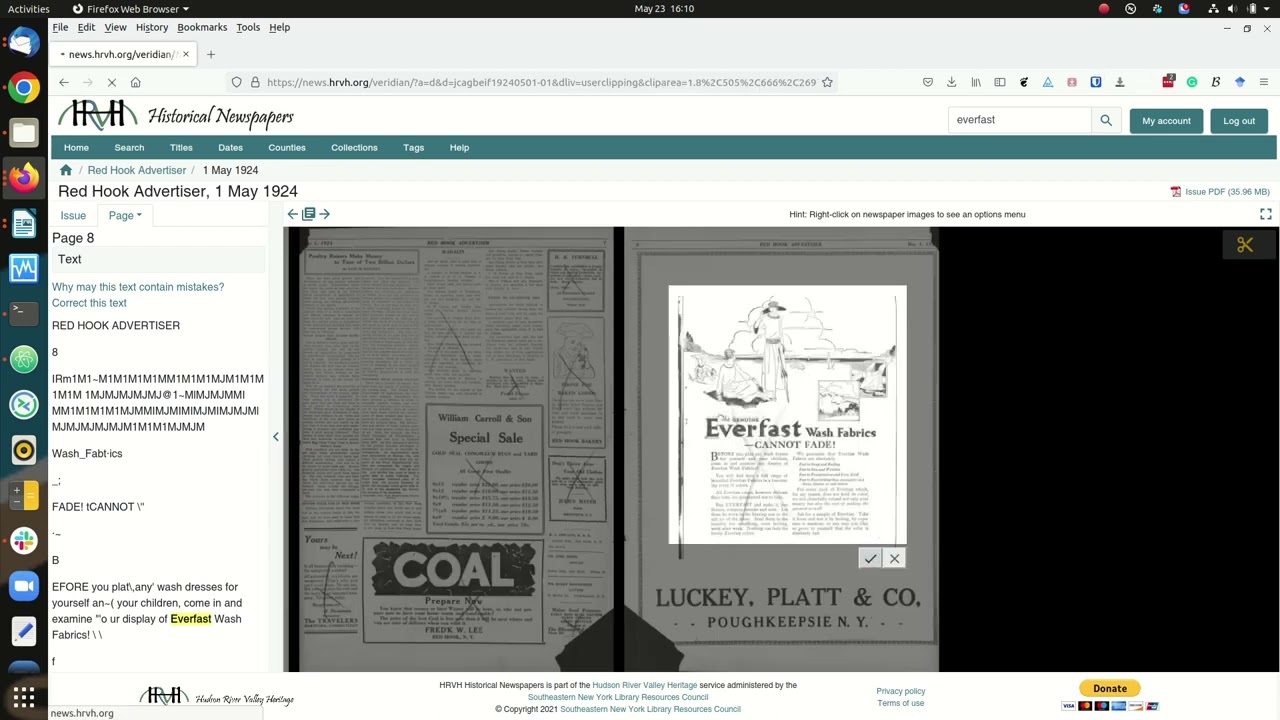Open the Firefox hamburger menu
1280x720 pixels.
1264,82
